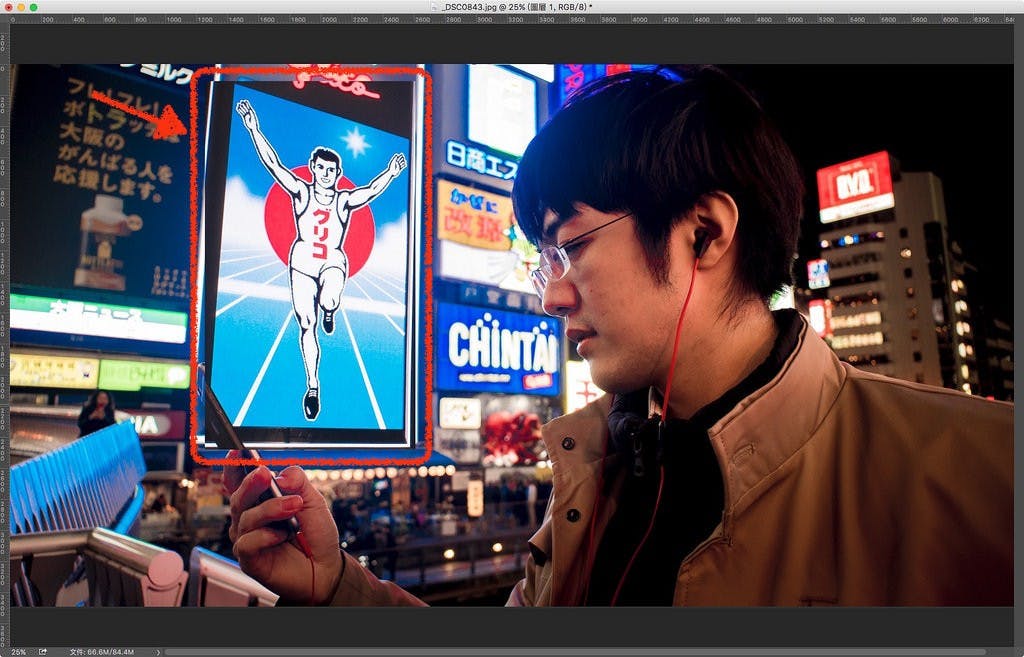Click the export/share icon in status bar
This screenshot has height=657, width=1024.
pos(43,652)
